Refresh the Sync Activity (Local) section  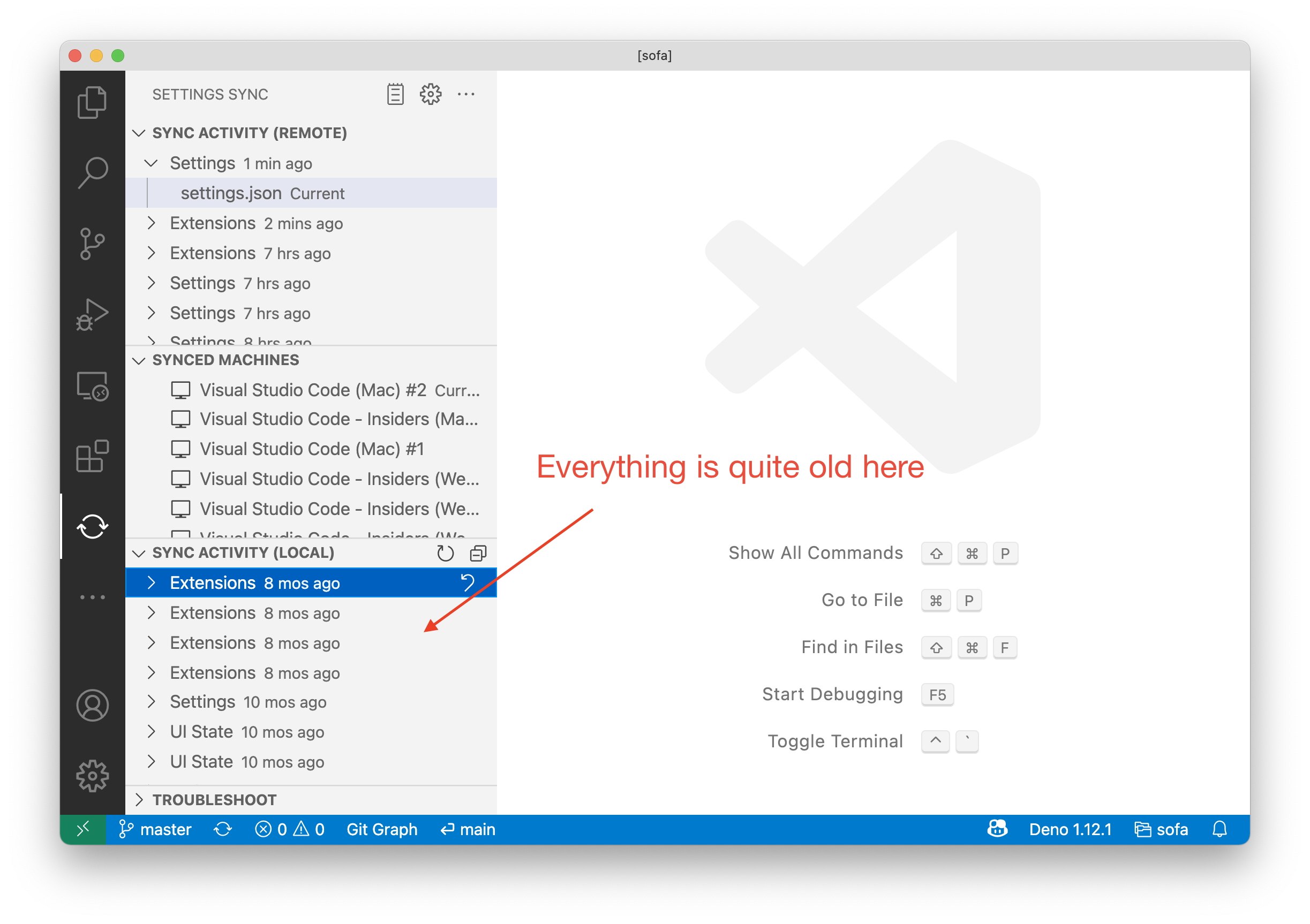coord(446,552)
